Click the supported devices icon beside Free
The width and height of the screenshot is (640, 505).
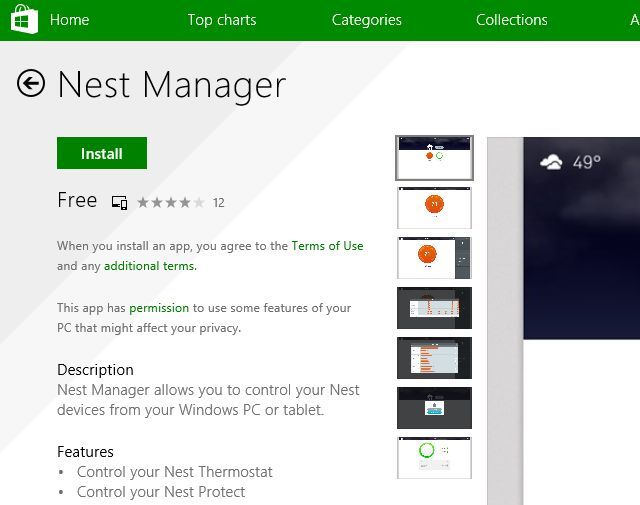(x=119, y=202)
